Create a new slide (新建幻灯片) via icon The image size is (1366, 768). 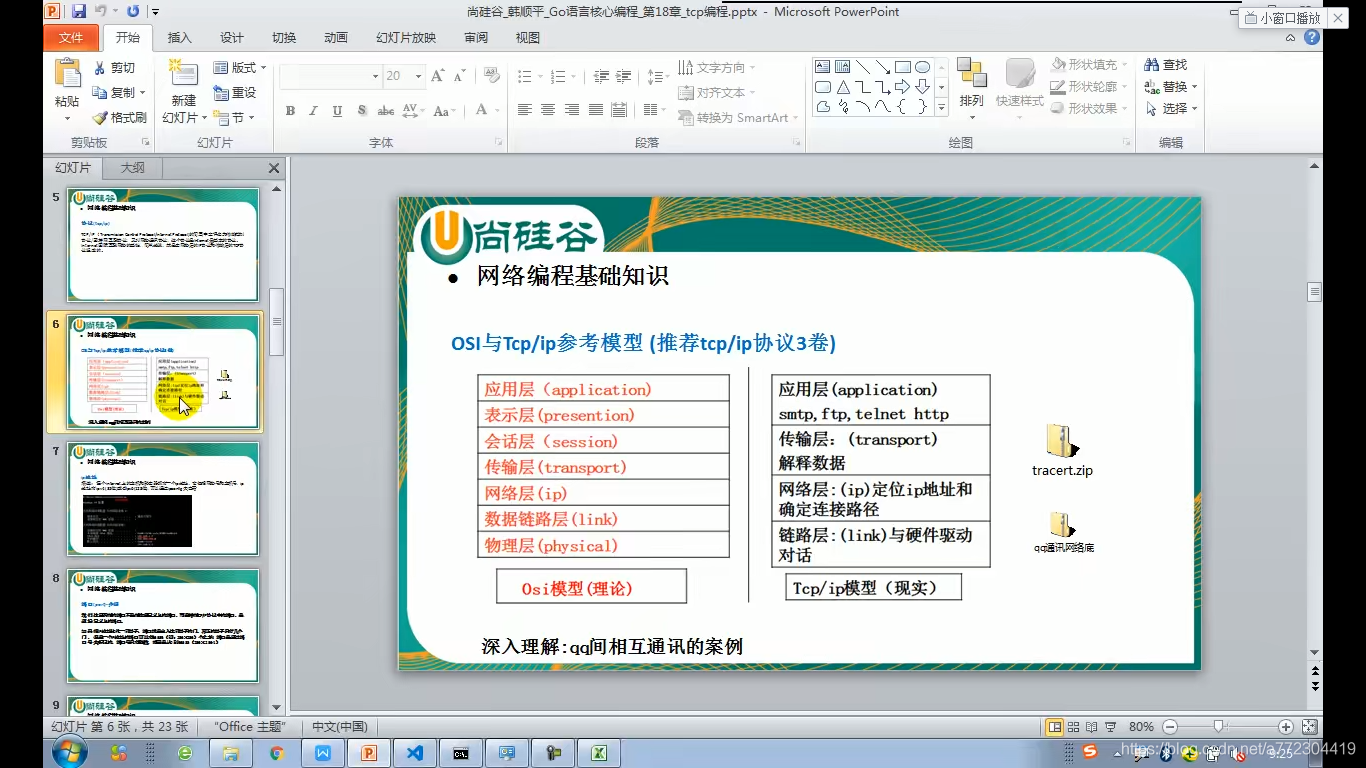tap(183, 72)
